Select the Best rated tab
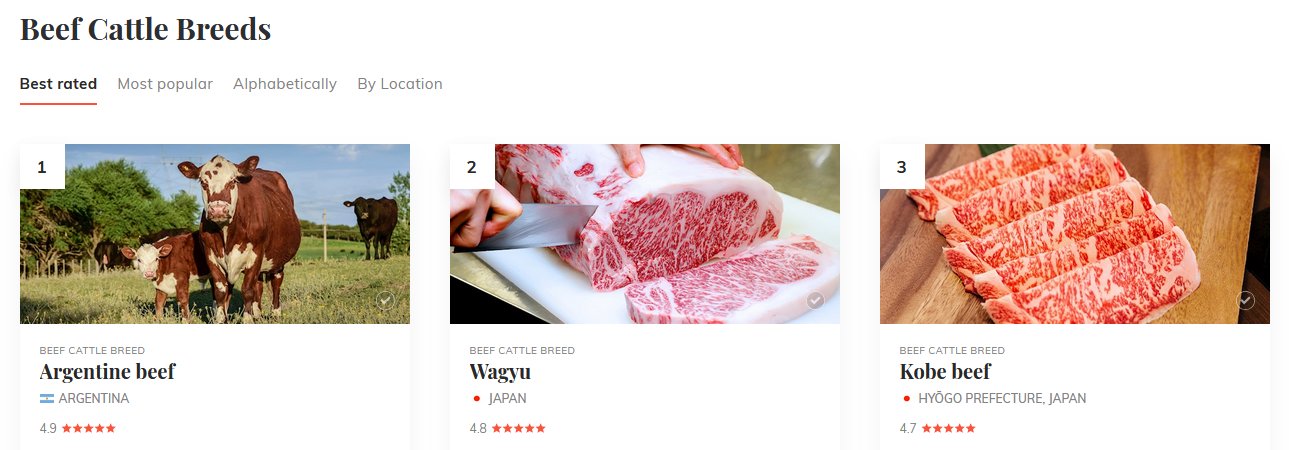This screenshot has width=1289, height=450. [x=58, y=84]
